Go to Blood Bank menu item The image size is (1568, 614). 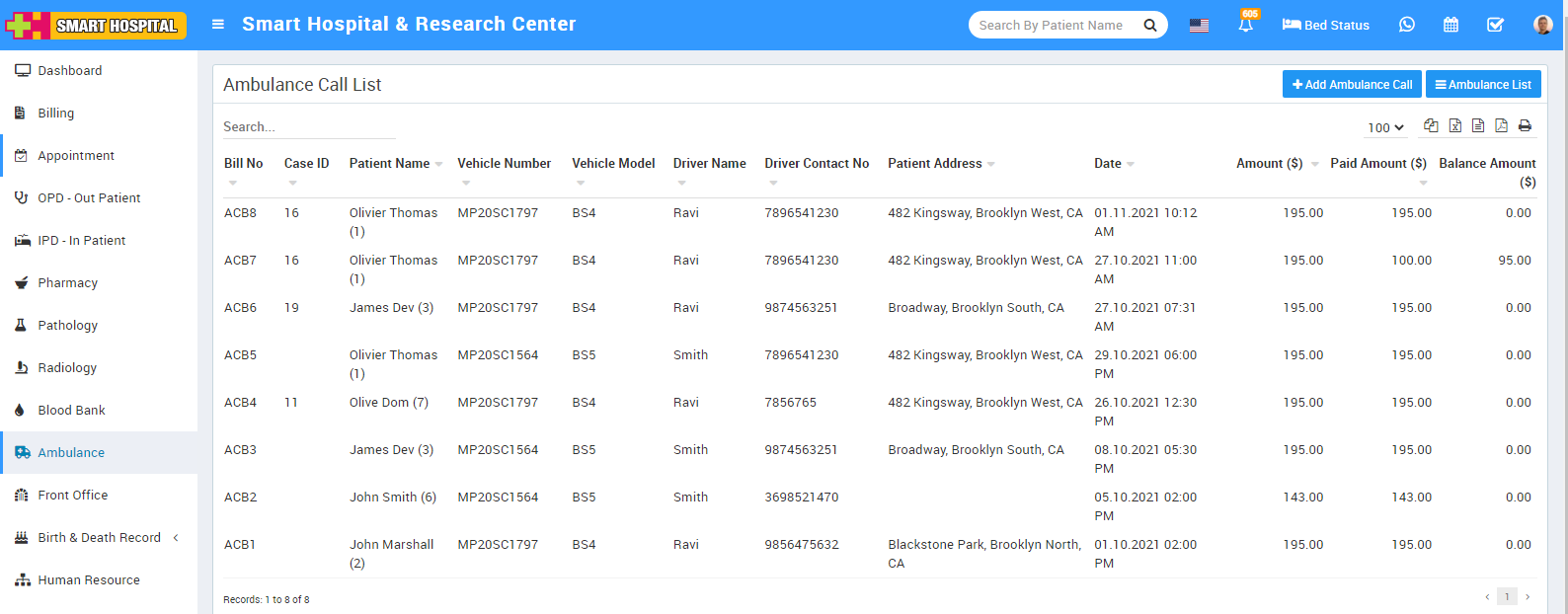(71, 411)
